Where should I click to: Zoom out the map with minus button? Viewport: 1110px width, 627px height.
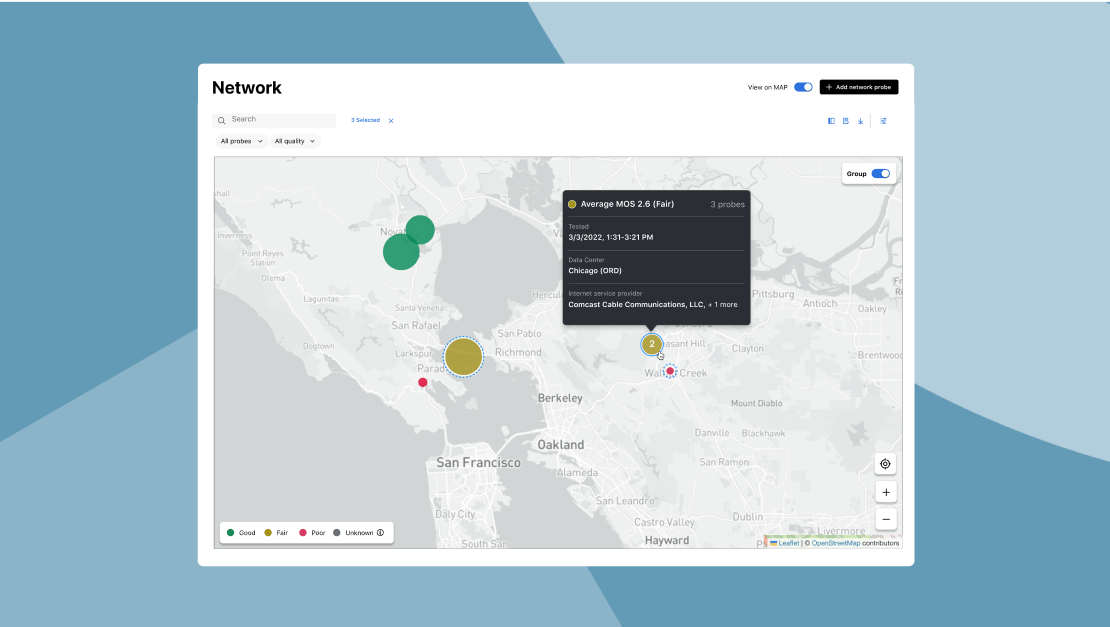885,519
